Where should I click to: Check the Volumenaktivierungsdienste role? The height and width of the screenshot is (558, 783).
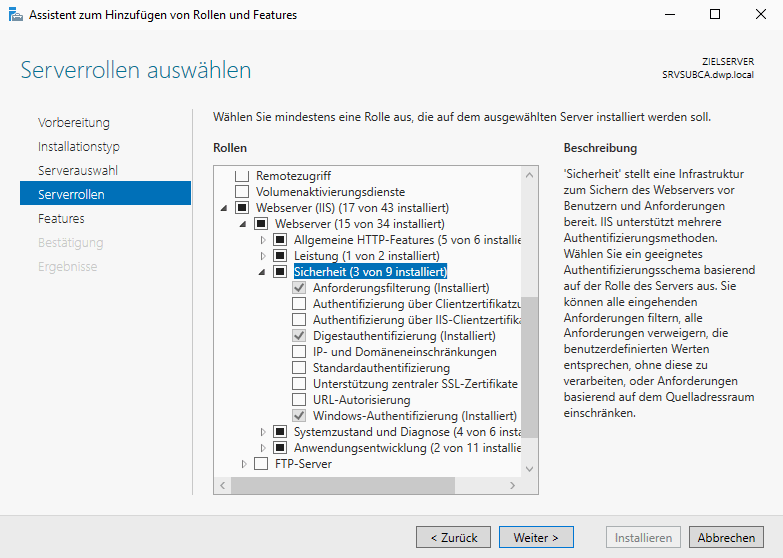point(241,192)
